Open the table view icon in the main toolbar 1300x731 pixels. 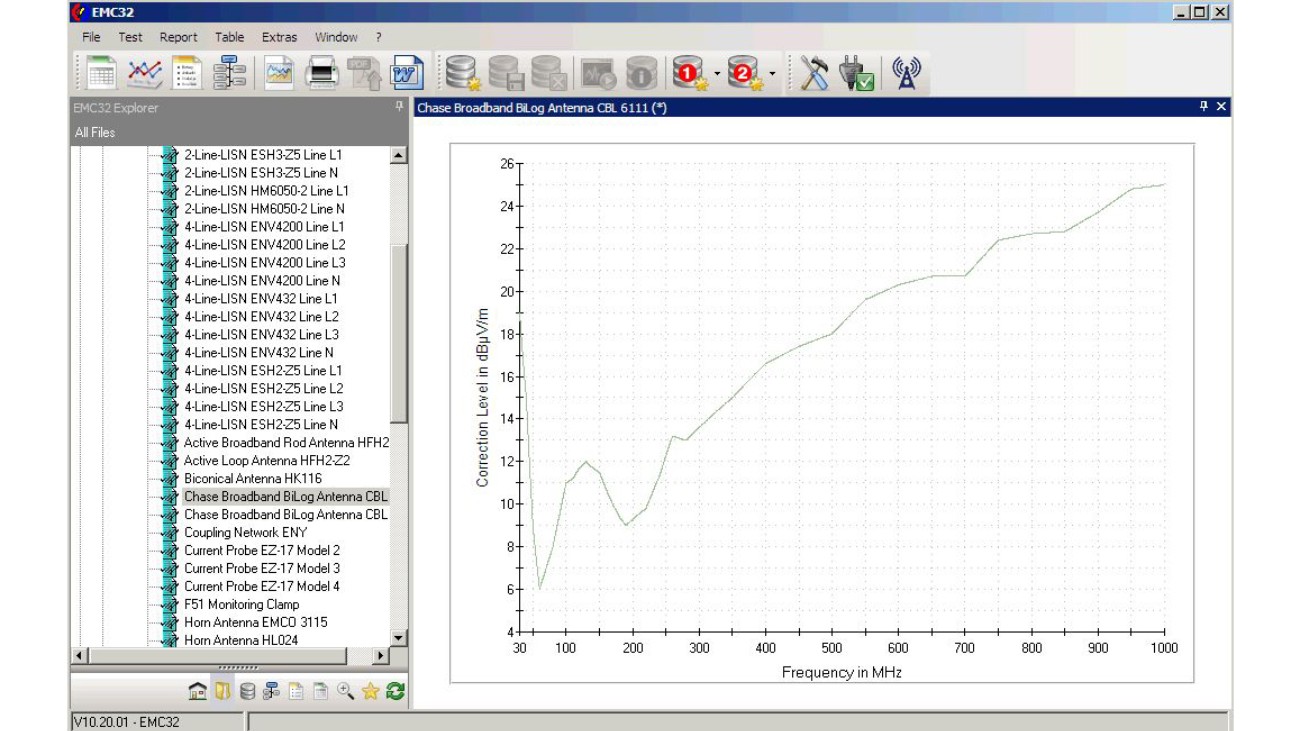point(101,73)
